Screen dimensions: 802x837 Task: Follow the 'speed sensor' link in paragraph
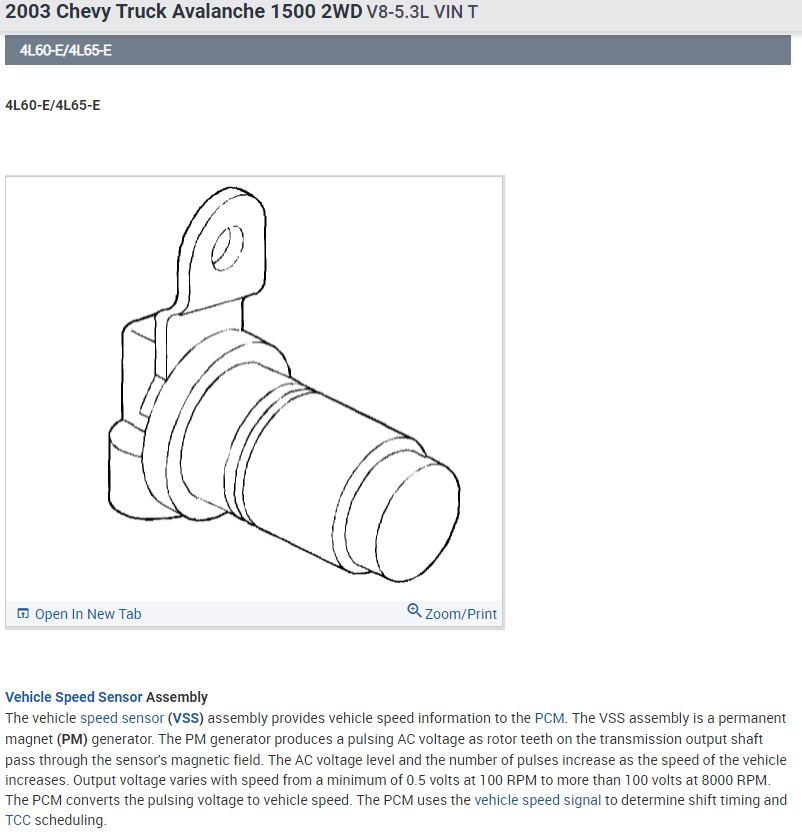pos(122,718)
